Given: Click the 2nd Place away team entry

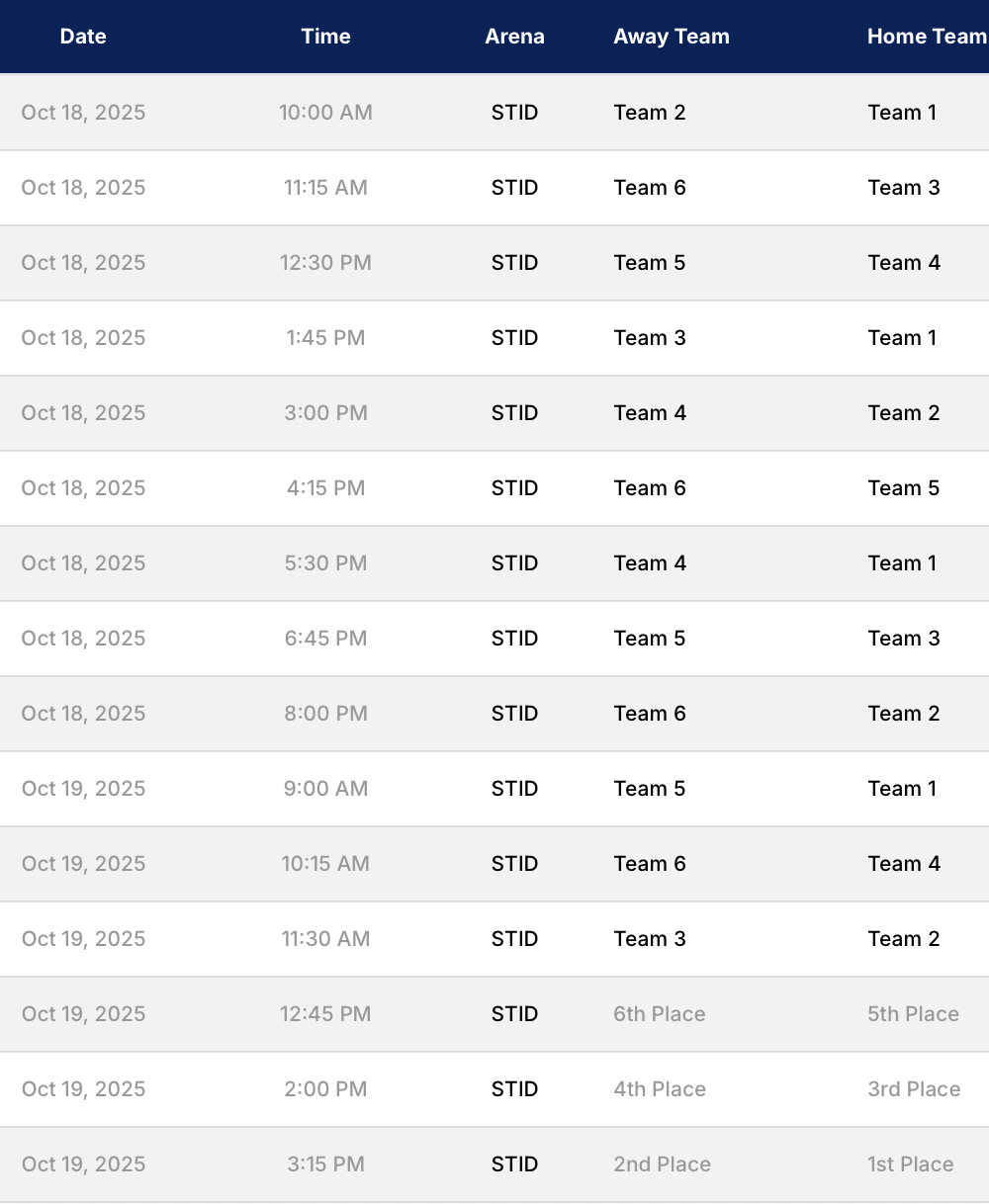Looking at the screenshot, I should click(x=662, y=1164).
